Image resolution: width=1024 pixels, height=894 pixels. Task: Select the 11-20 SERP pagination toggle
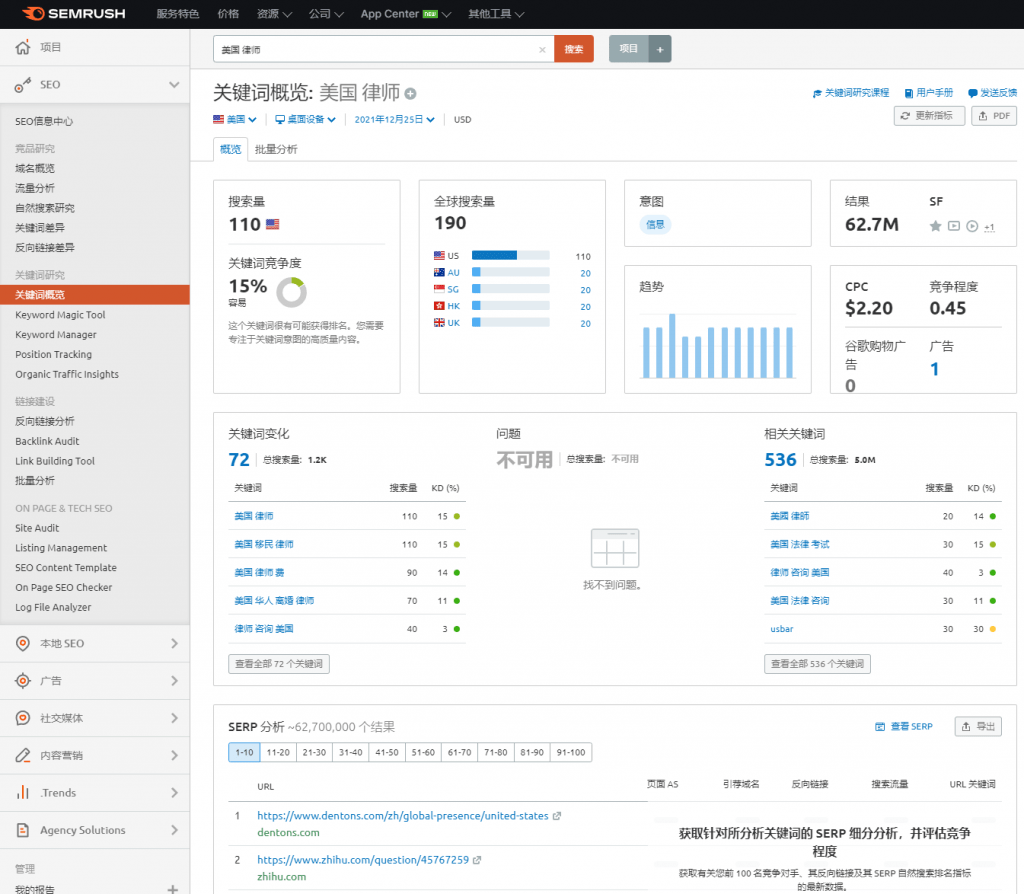pos(277,752)
